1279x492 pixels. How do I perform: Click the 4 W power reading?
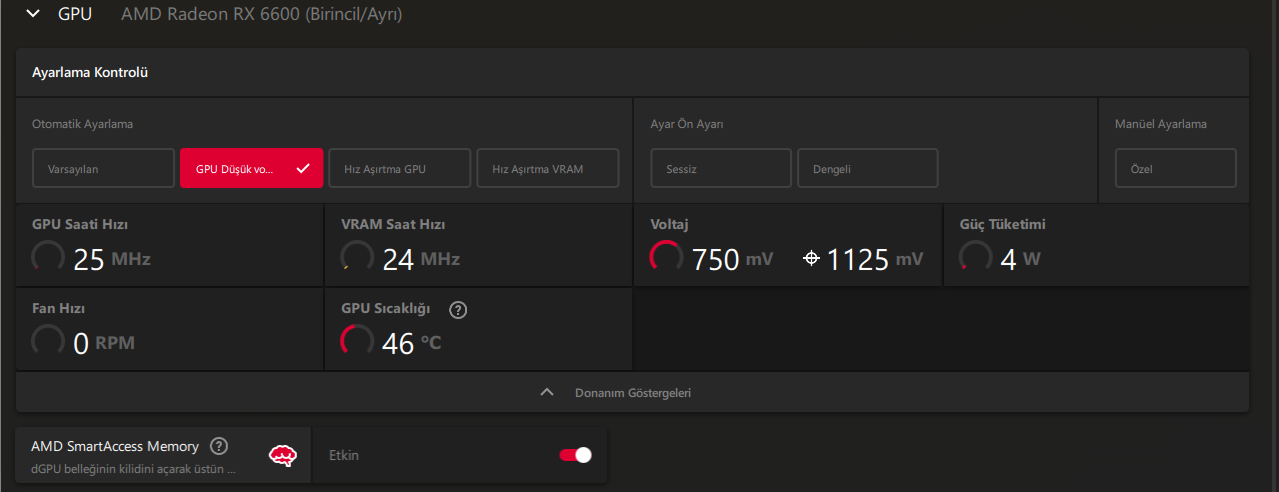tap(1021, 260)
